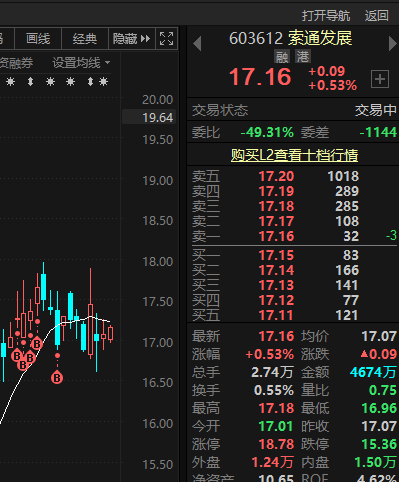
Task: Click 返回 to go back
Action: [x=376, y=16]
